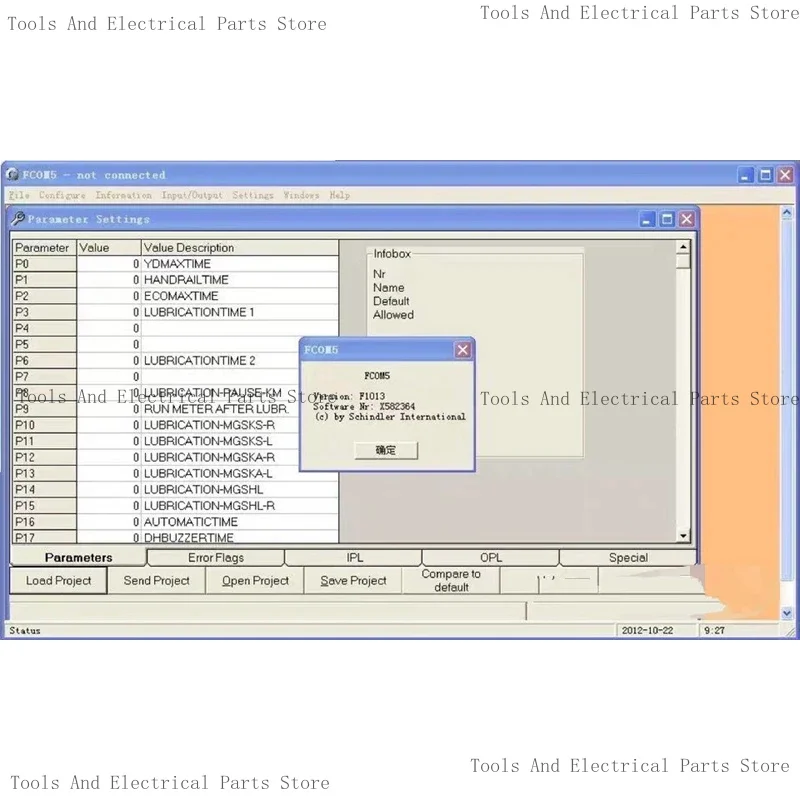Click main window scrollbar up arrow

tap(787, 213)
